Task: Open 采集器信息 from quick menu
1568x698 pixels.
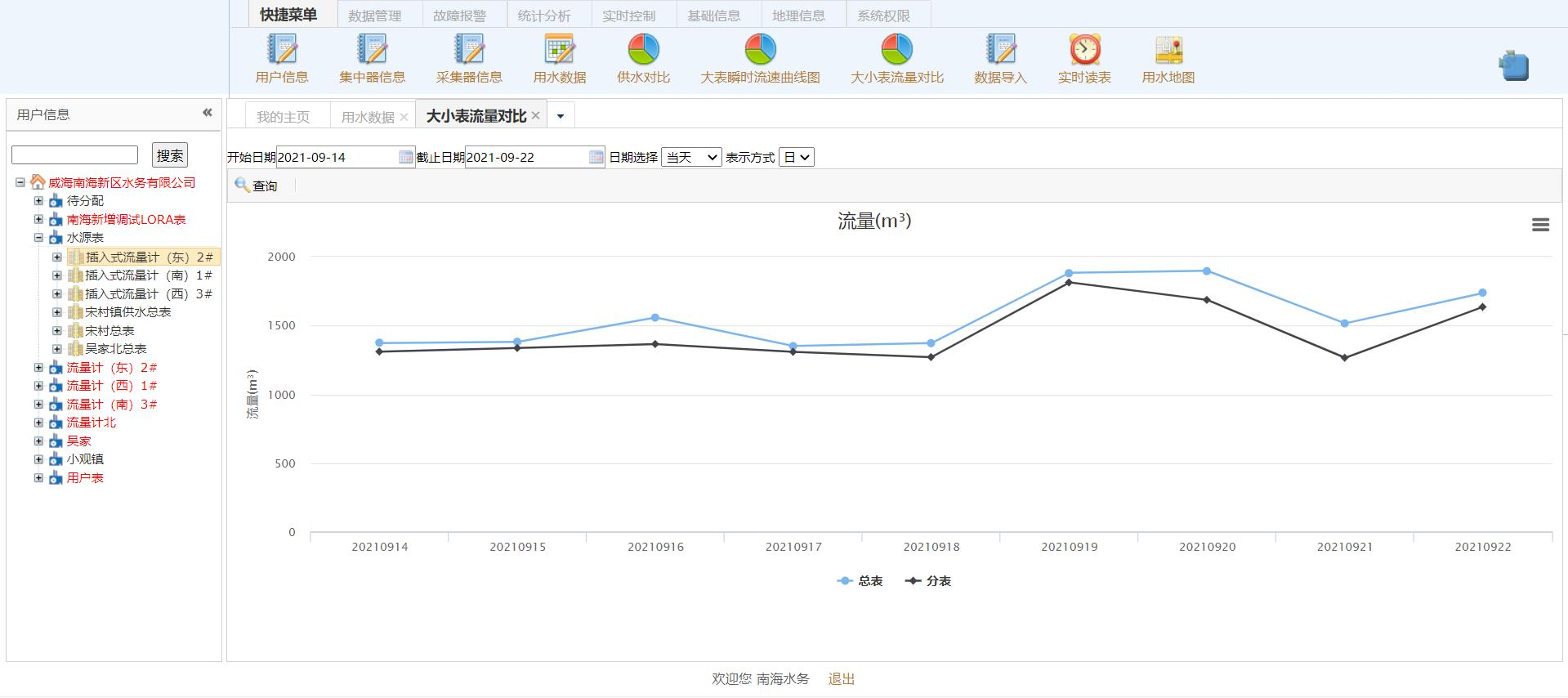Action: click(x=469, y=51)
